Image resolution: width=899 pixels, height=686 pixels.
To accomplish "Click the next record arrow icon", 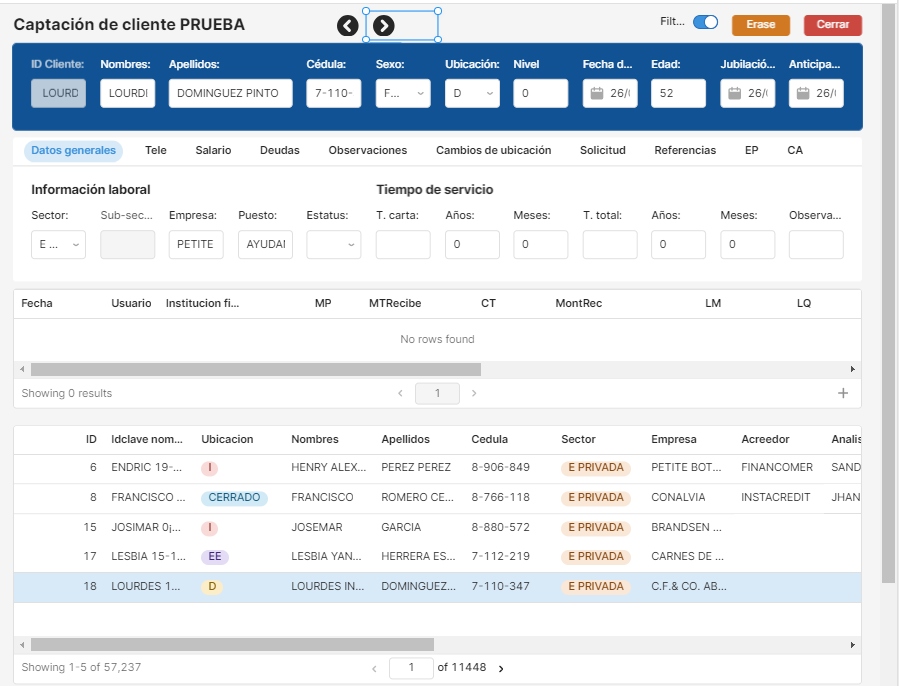I will (x=384, y=26).
